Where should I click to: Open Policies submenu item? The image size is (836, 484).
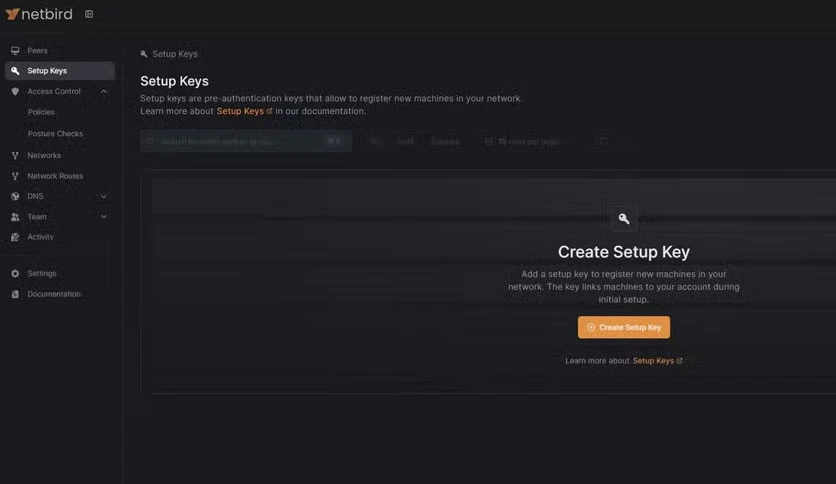(41, 112)
